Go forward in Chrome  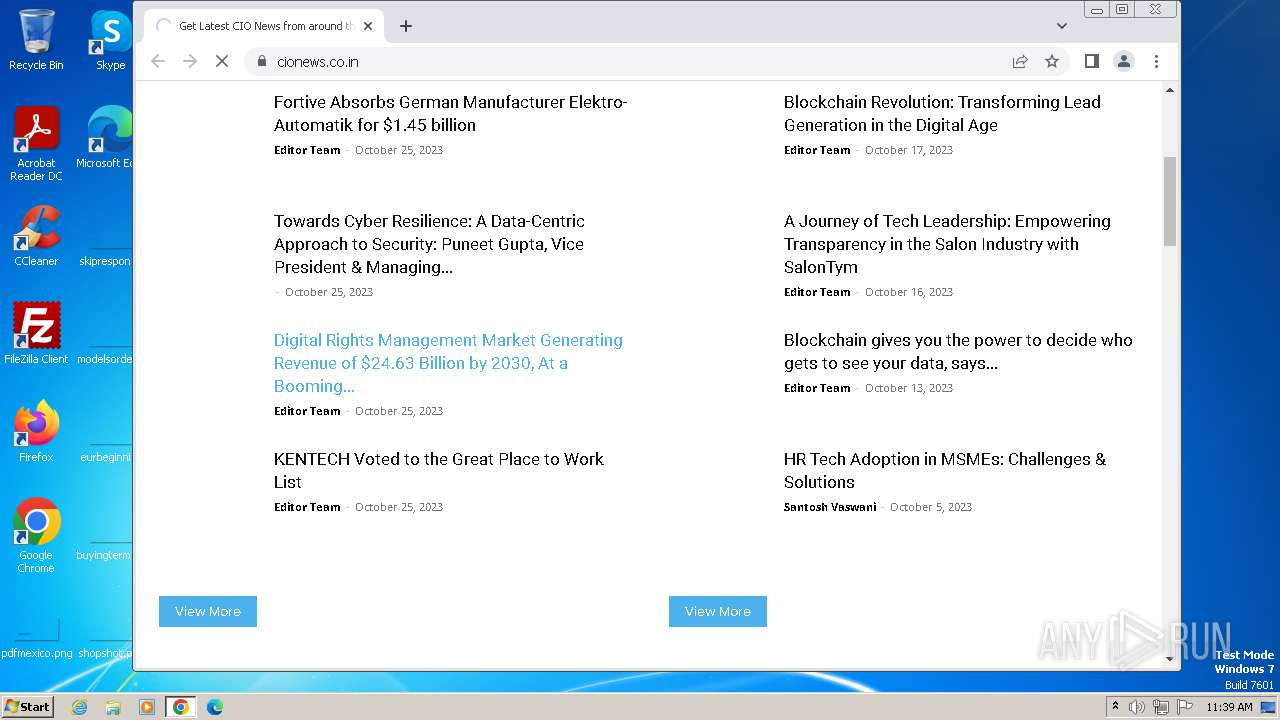[190, 61]
